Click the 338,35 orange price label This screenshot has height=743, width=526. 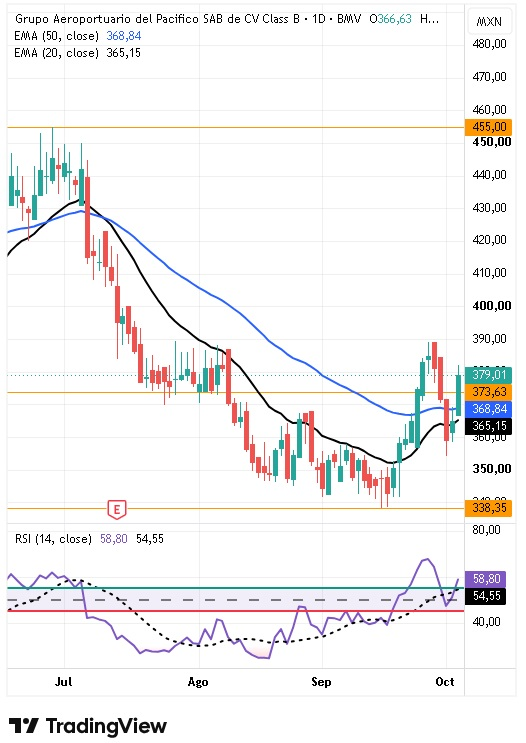(x=489, y=508)
